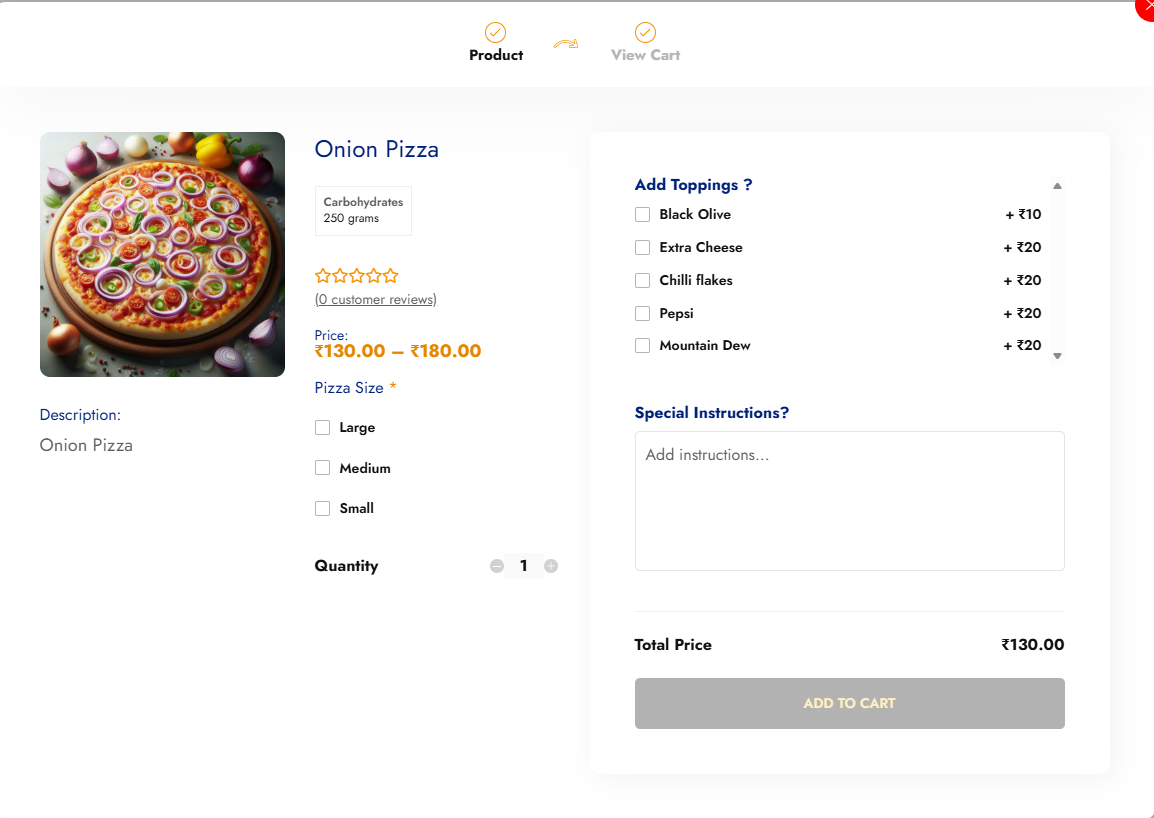Add Pepsi to the order
1154x818 pixels.
(643, 314)
